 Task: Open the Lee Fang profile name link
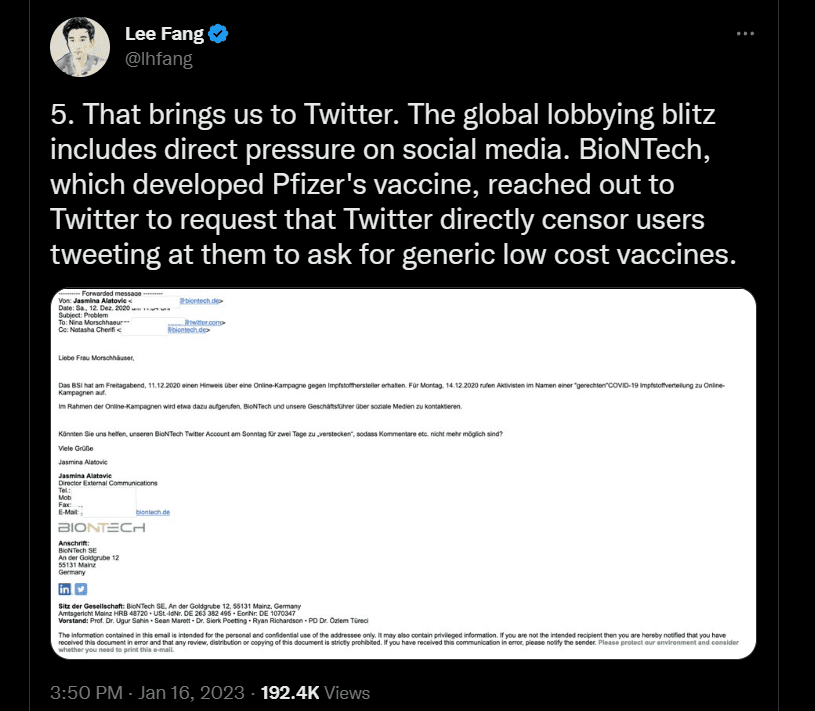click(164, 35)
